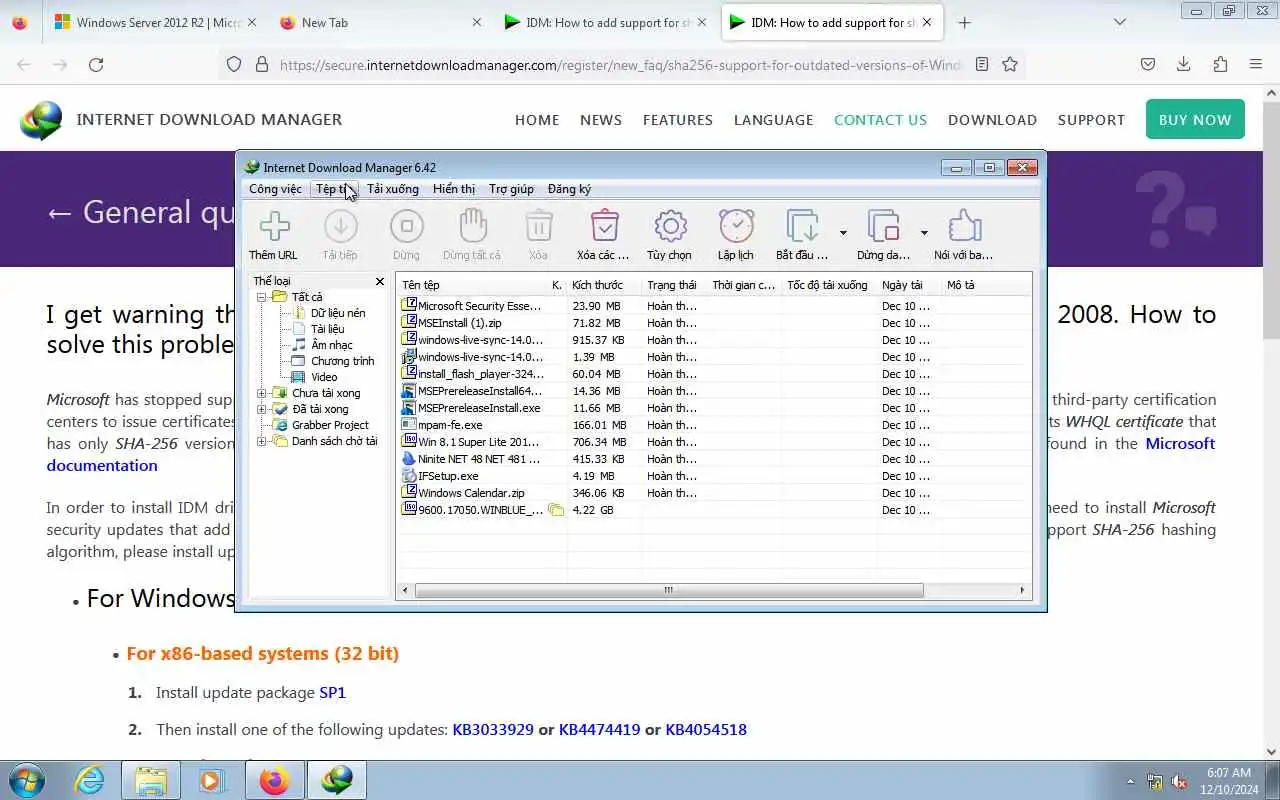Click the Bắt đầu queue icon
Image resolution: width=1280 pixels, height=800 pixels.
(x=802, y=226)
